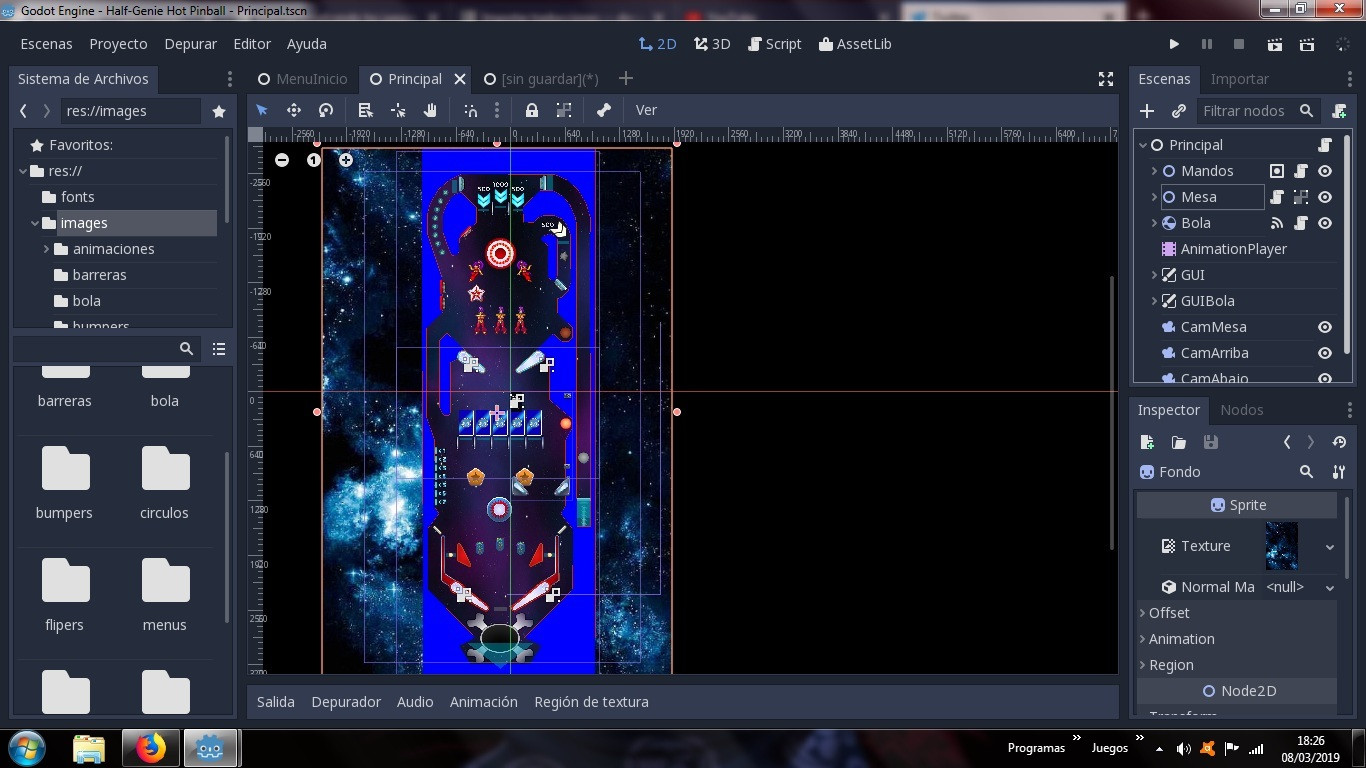Screen dimensions: 1366x768
Task: Open history tools icon in Inspector
Action: pos(1339,442)
